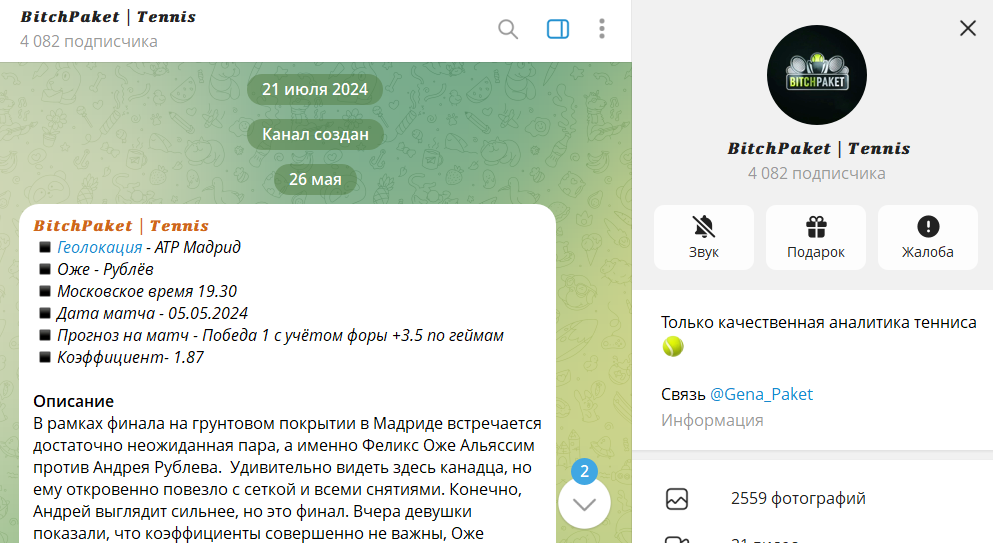993x543 pixels.
Task: Click the channel name atop the post
Action: pyautogui.click(x=121, y=226)
